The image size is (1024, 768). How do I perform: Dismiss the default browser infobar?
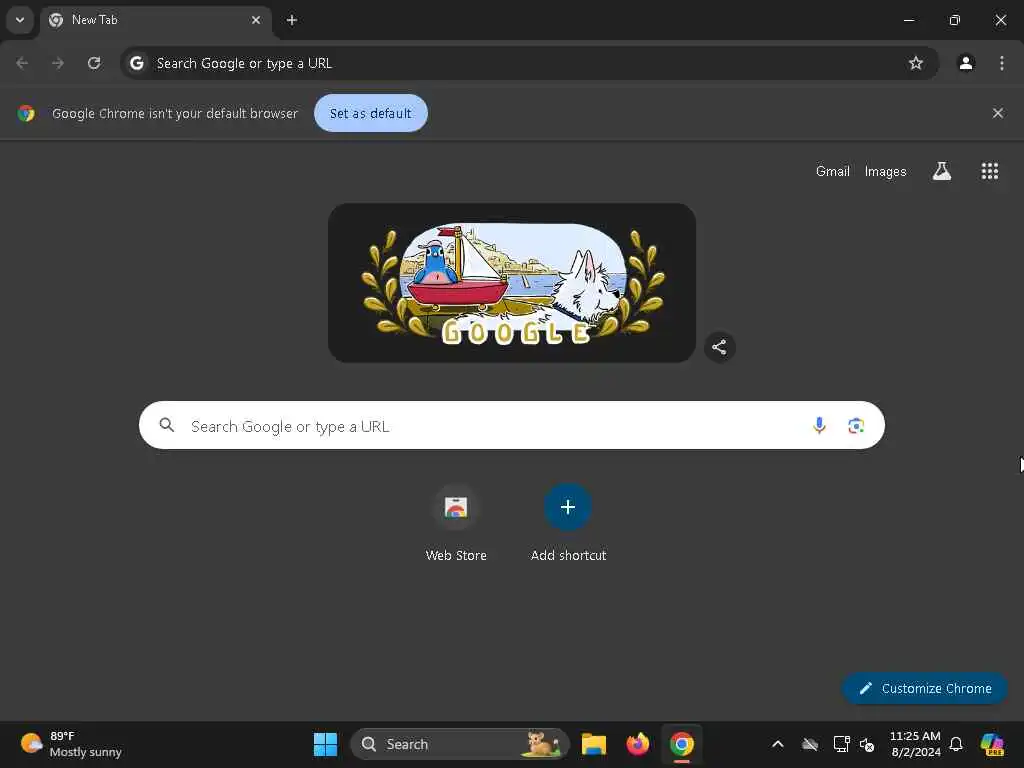[x=998, y=113]
